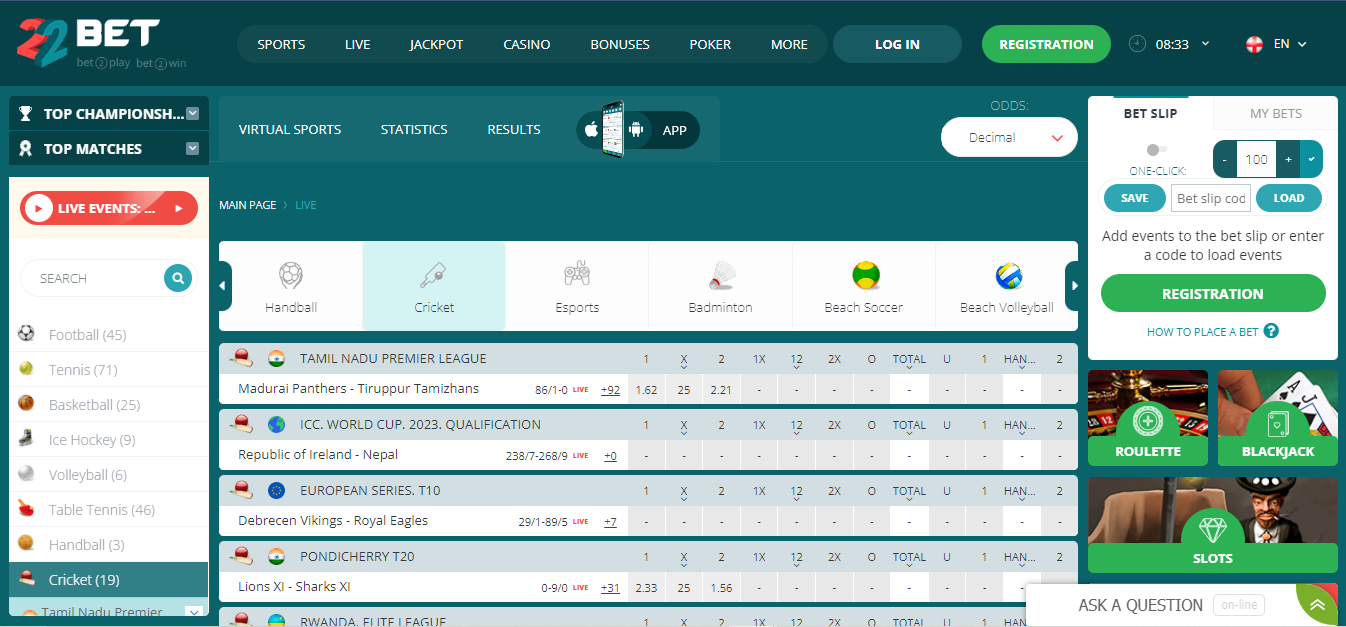This screenshot has width=1346, height=627.
Task: Go to the Casino menu
Action: point(527,45)
